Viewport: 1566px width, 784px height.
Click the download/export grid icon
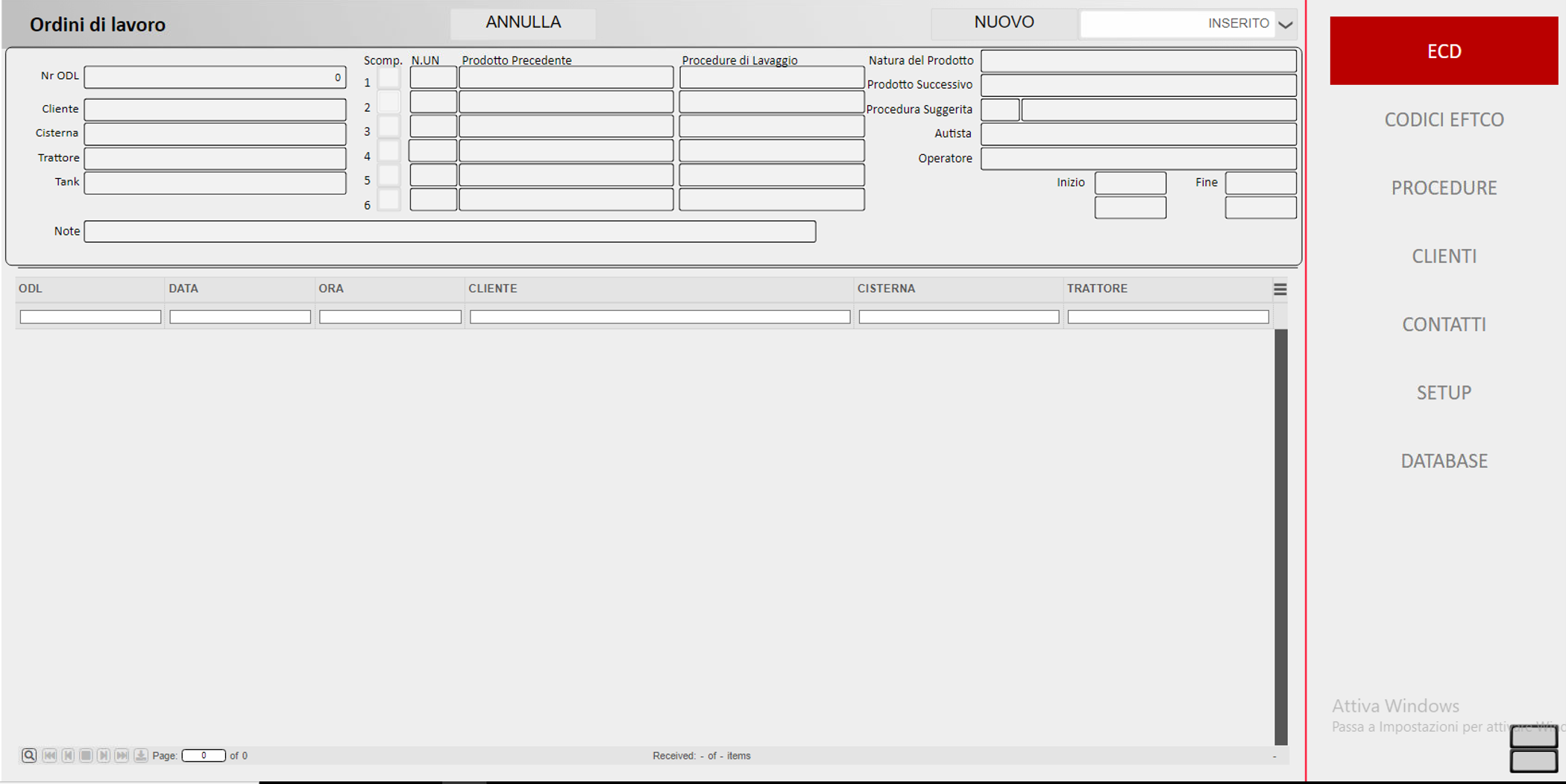(x=140, y=755)
